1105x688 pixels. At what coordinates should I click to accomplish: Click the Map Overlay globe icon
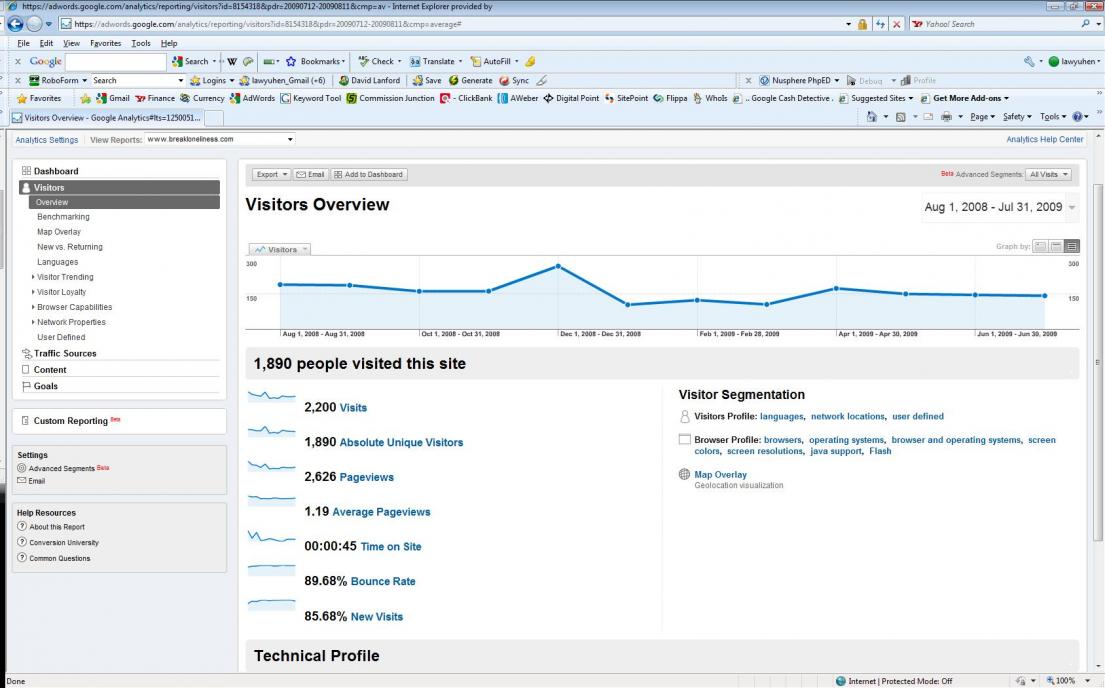click(684, 474)
